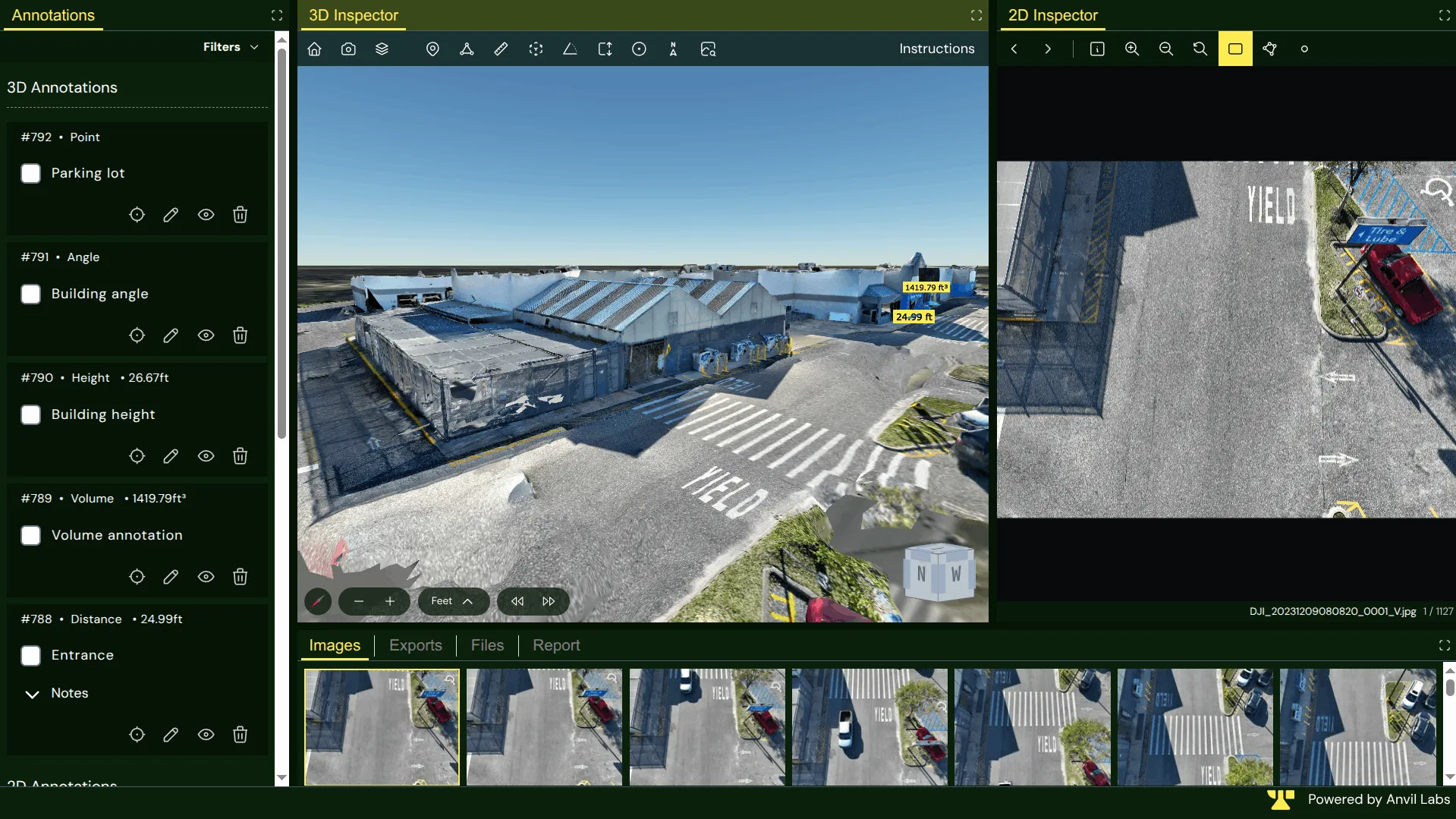Screen dimensions: 1456x819
Task: Expand the Notes section under Entrance
Action: pyautogui.click(x=33, y=694)
